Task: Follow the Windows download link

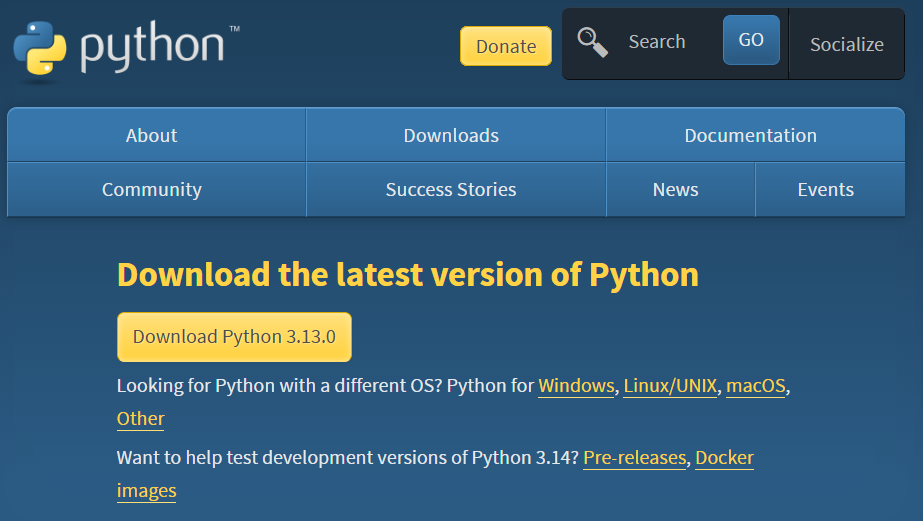Action: pyautogui.click(x=576, y=385)
